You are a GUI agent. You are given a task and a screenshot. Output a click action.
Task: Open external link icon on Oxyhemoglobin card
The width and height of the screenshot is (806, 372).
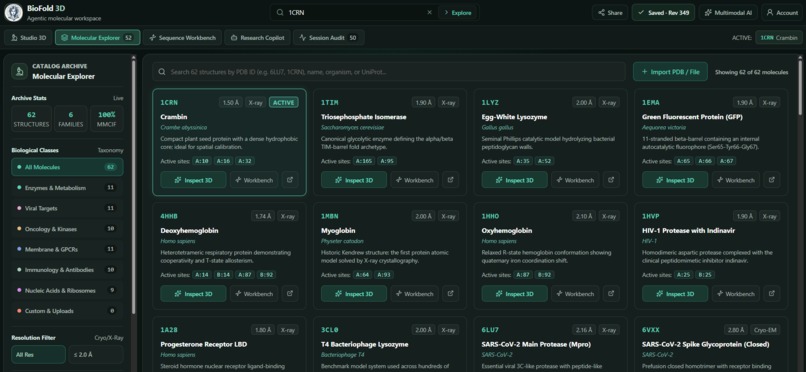[x=611, y=293]
